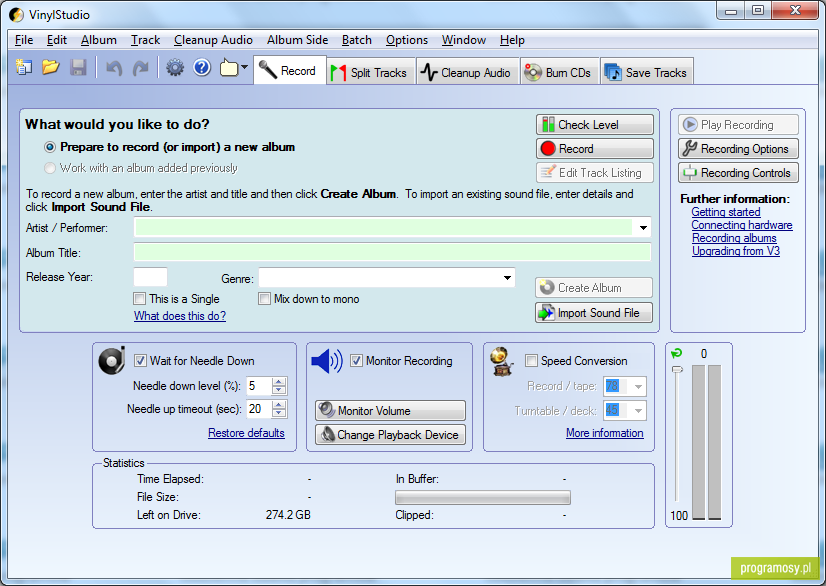Image resolution: width=826 pixels, height=586 pixels.
Task: Open the Help menu
Action: [512, 40]
